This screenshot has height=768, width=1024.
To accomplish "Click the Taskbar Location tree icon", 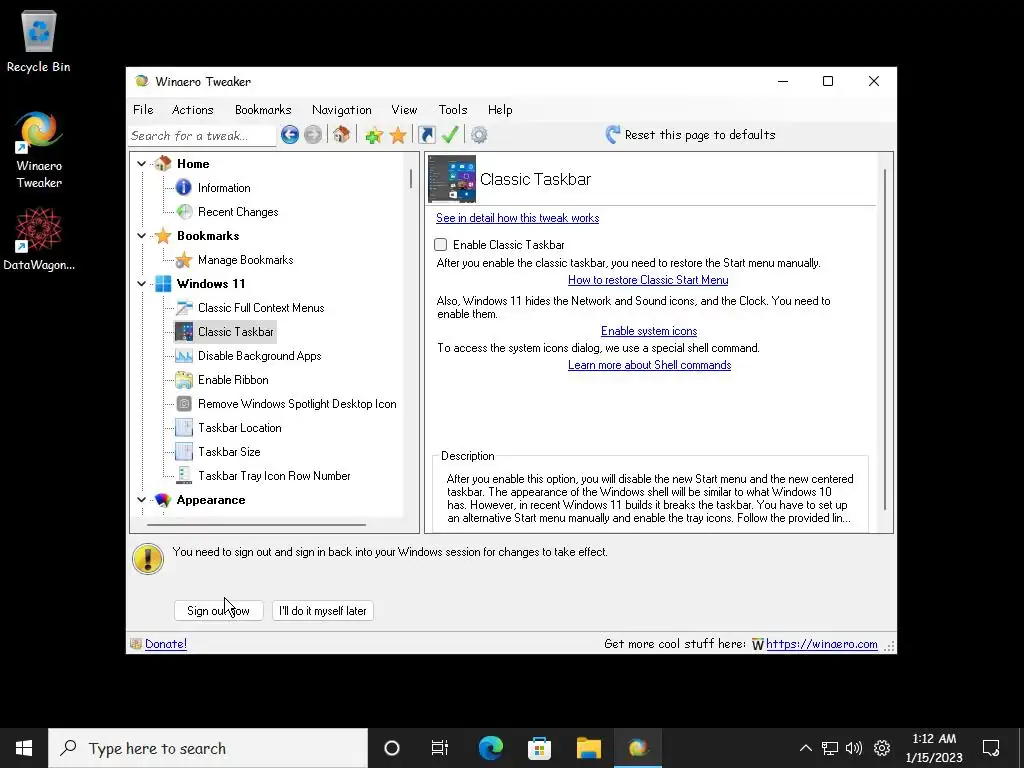I will coord(184,428).
